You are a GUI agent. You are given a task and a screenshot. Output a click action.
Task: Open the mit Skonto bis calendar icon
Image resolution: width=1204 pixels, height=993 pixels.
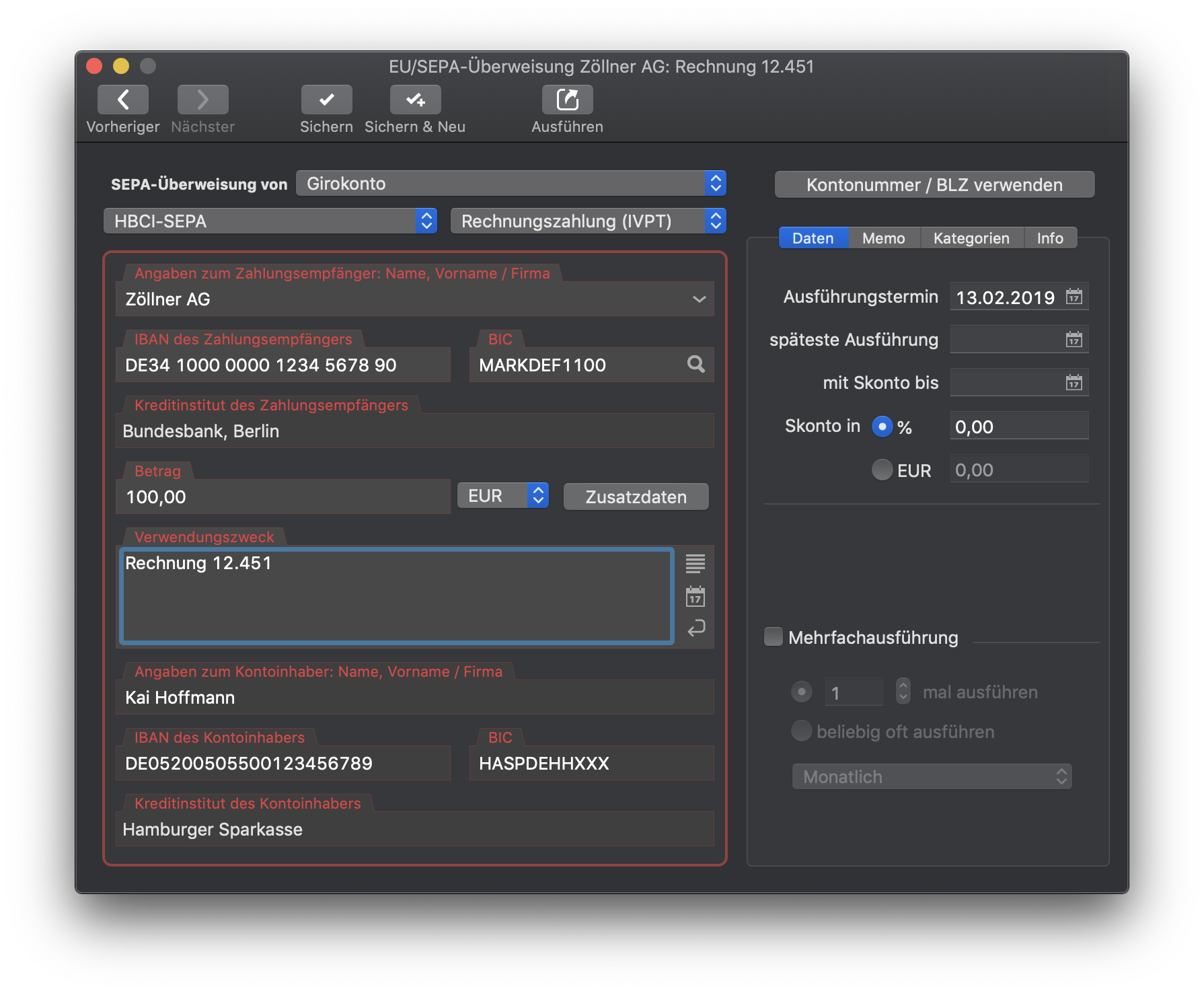(1074, 383)
